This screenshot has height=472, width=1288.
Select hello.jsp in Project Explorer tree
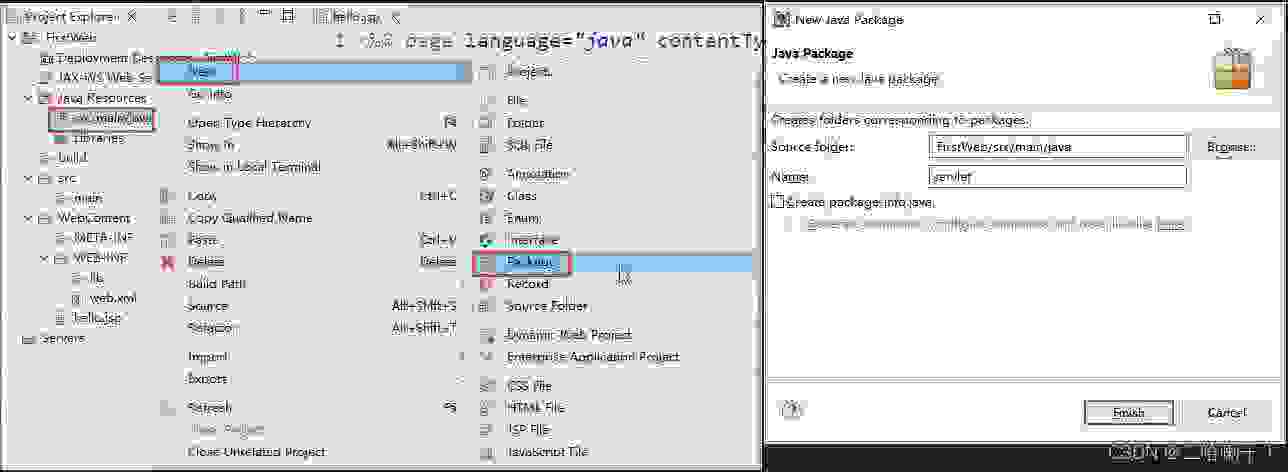click(88, 318)
